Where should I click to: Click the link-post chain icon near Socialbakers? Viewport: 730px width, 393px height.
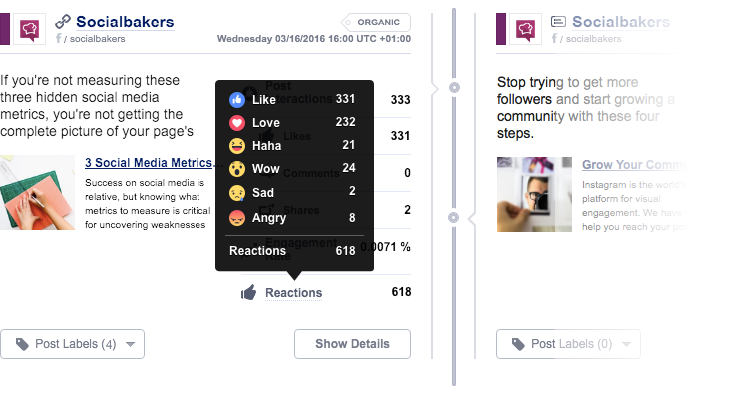point(63,21)
